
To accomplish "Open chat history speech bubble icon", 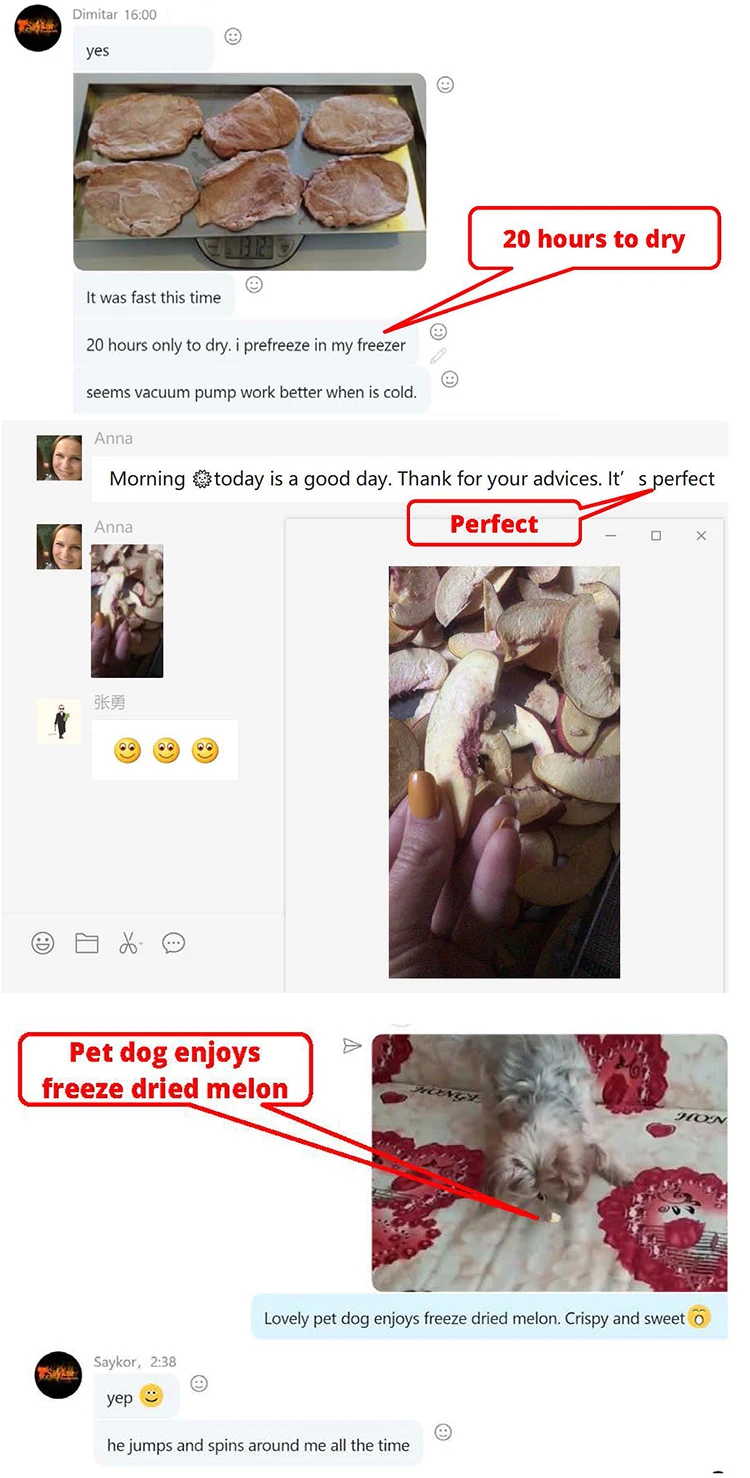I will pos(174,943).
